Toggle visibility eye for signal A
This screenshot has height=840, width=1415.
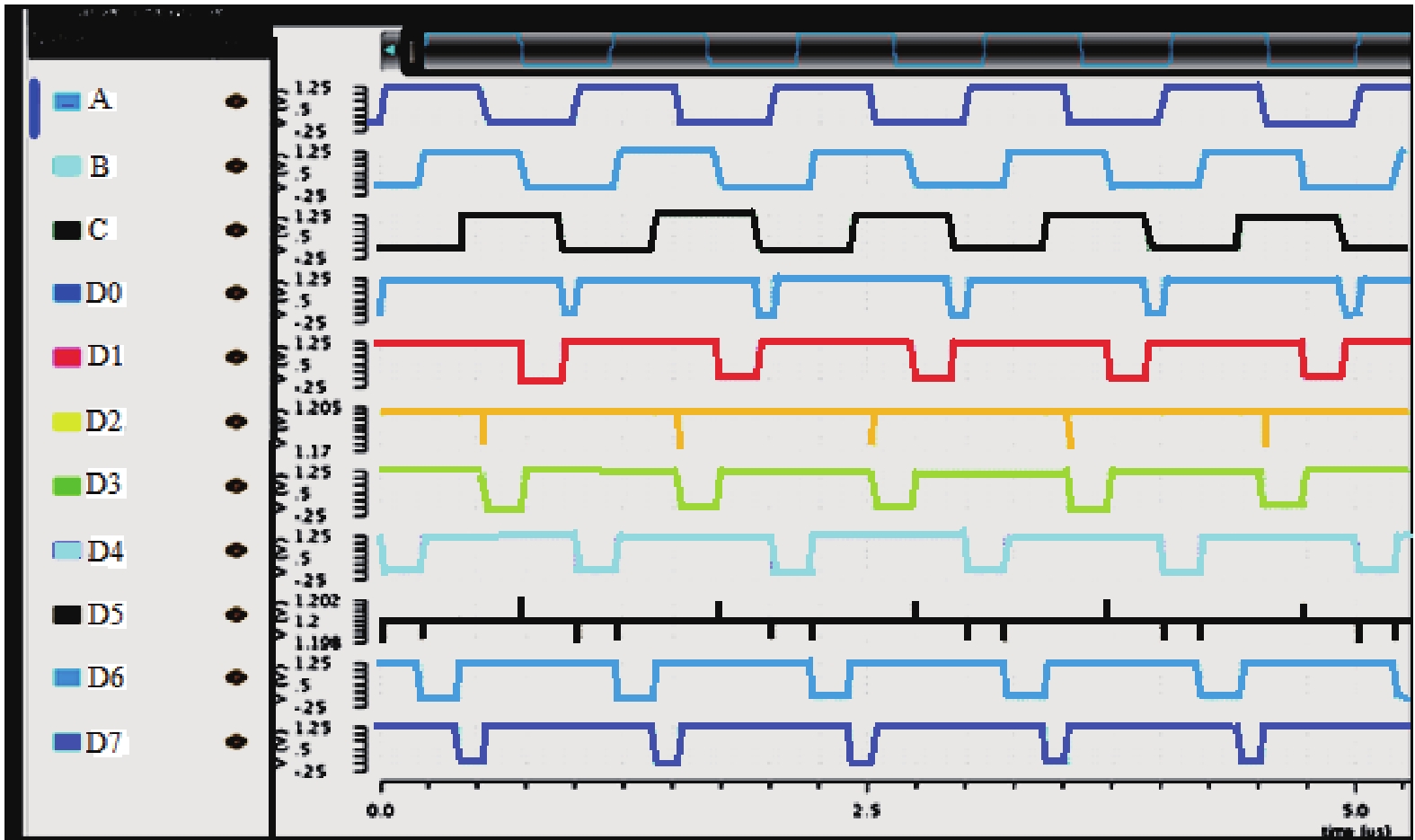236,102
